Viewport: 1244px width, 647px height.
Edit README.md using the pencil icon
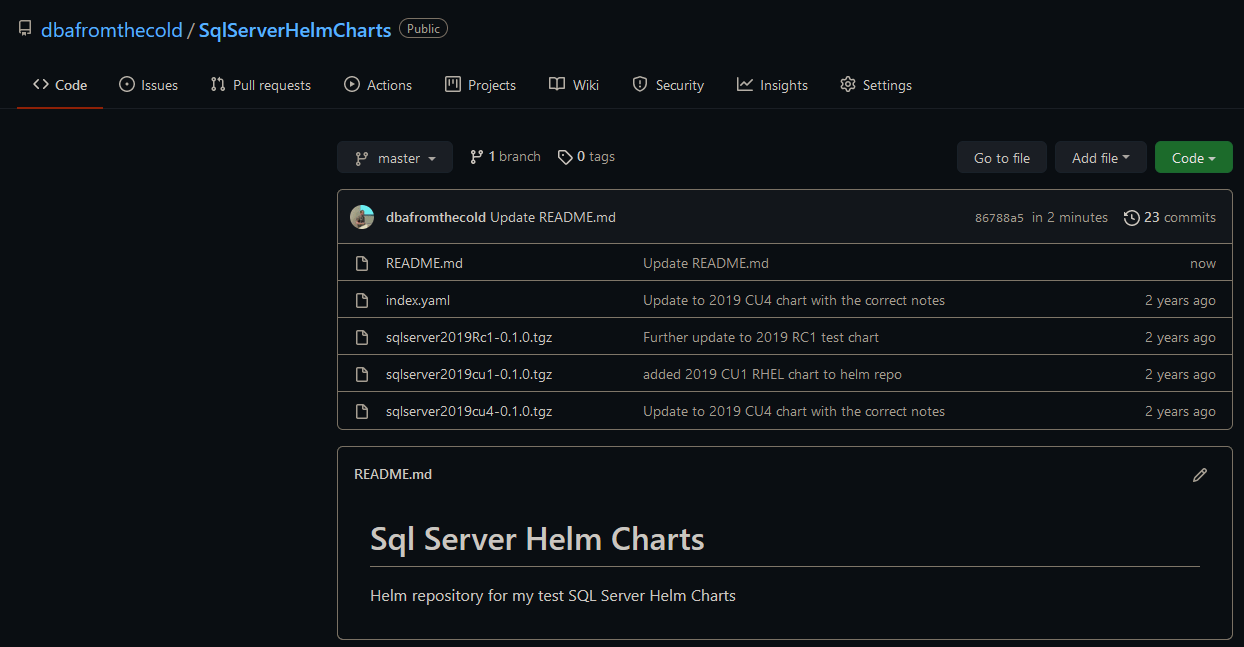[x=1200, y=474]
